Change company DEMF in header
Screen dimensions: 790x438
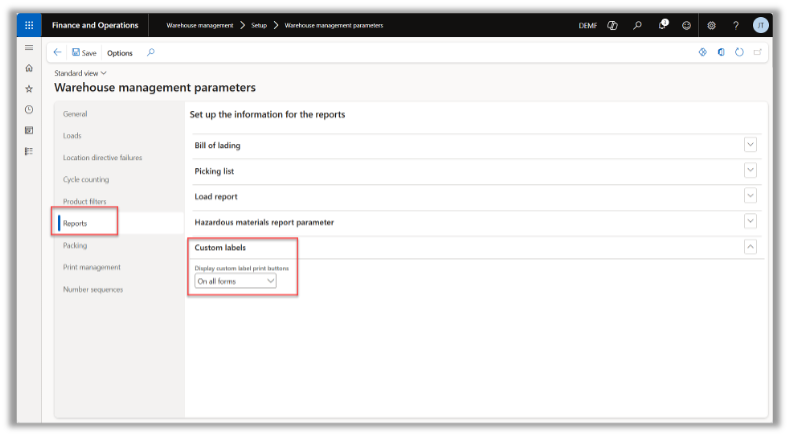(588, 25)
